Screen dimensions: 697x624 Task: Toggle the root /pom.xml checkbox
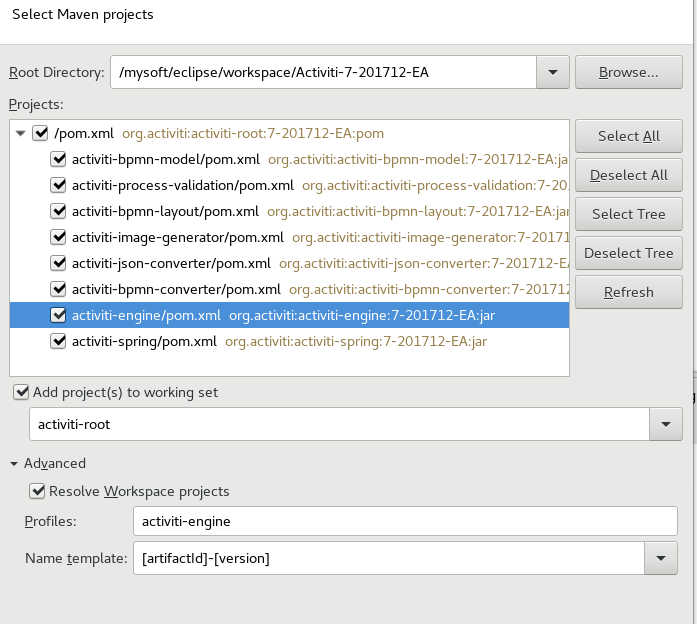[x=40, y=132]
